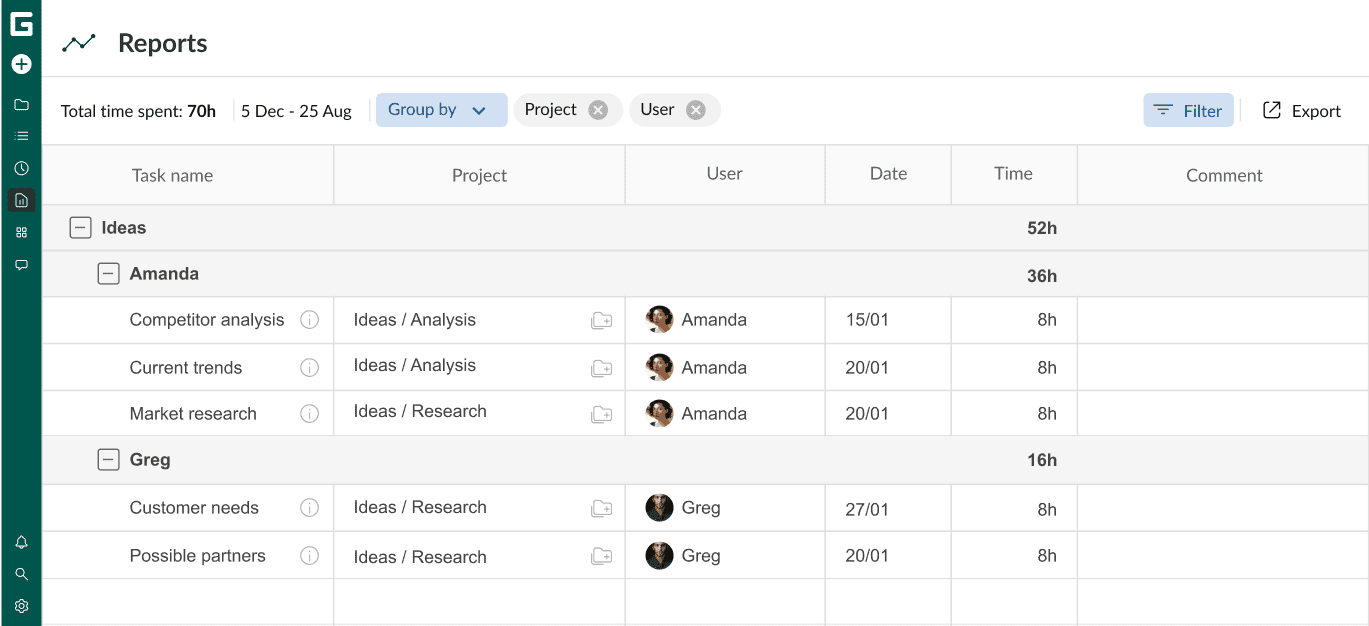Remove the User grouping chip
The height and width of the screenshot is (626, 1369).
696,110
